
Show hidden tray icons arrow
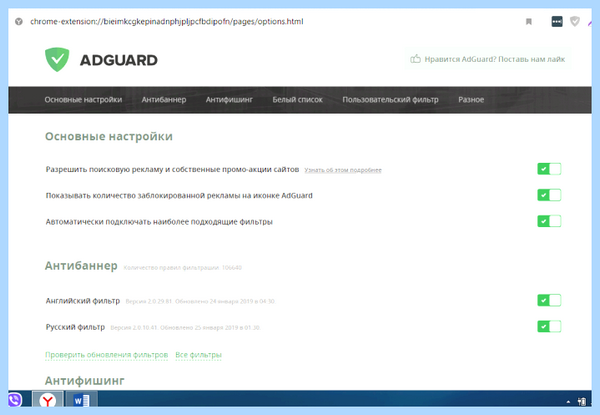point(568,401)
